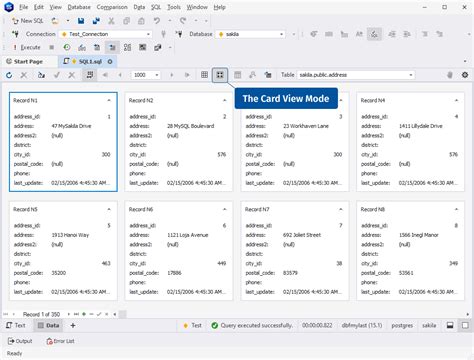
Task: Click the Save icon in the toolbar
Action: click(81, 21)
